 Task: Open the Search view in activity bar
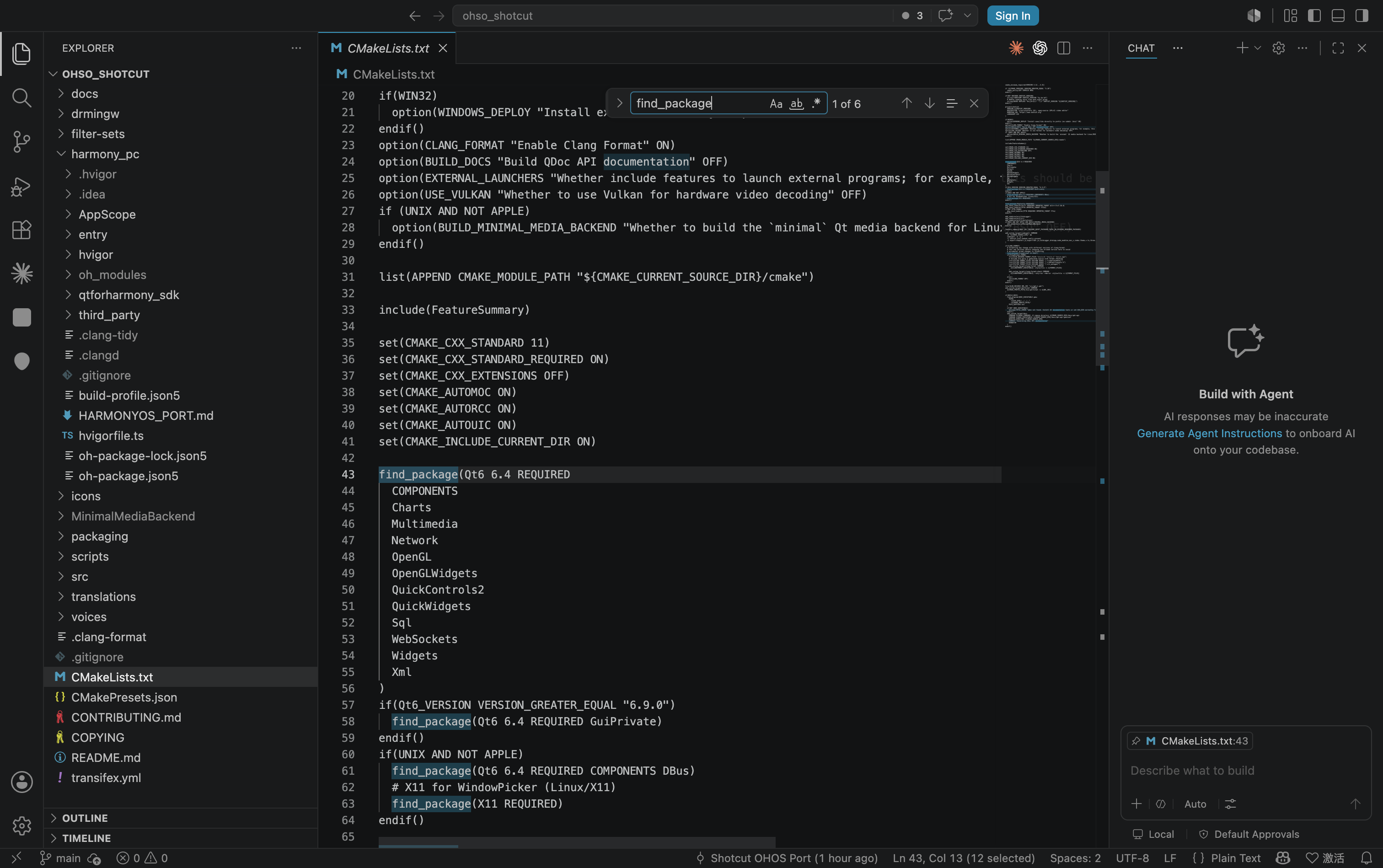(21, 97)
